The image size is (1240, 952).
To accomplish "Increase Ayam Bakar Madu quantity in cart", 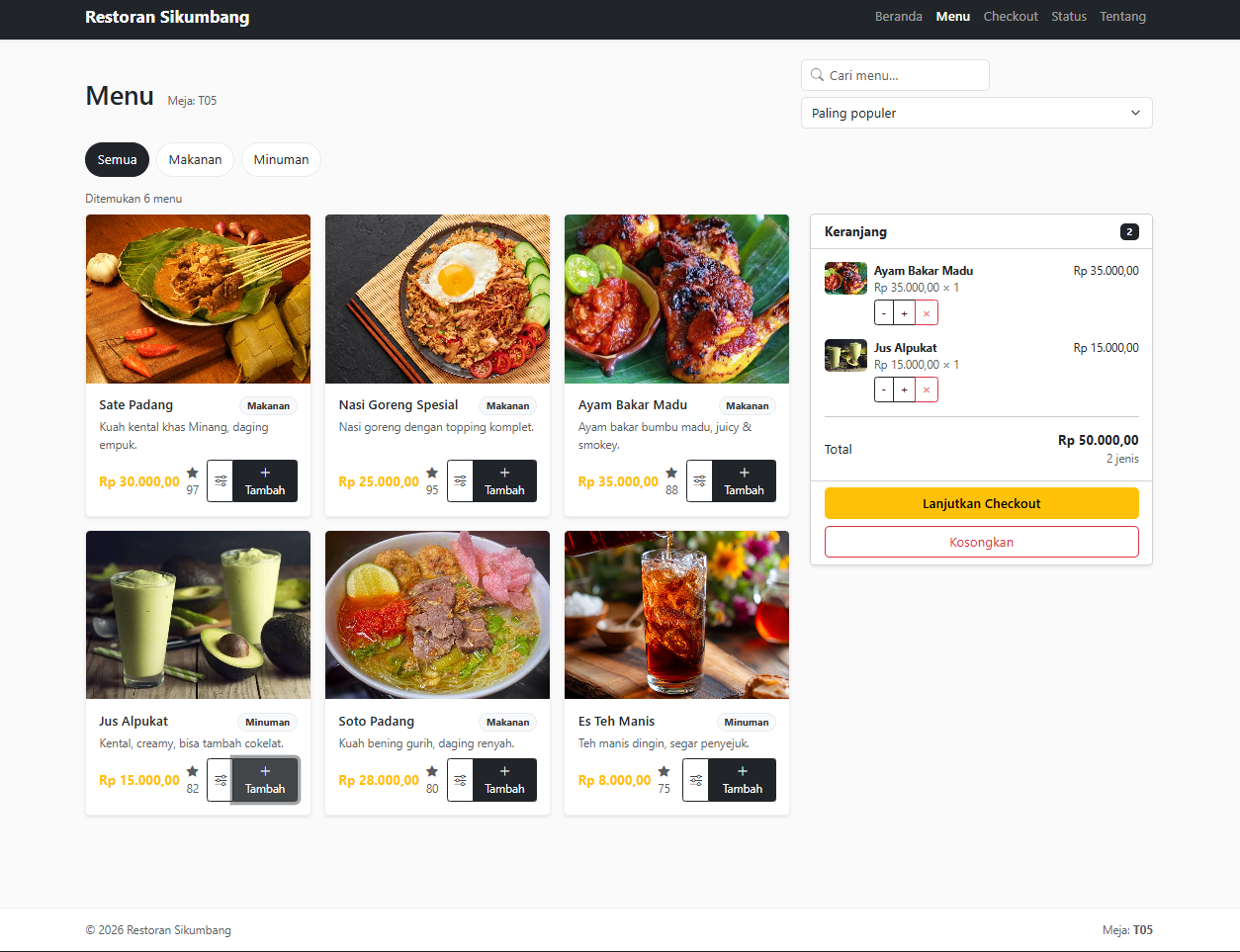I will click(904, 313).
